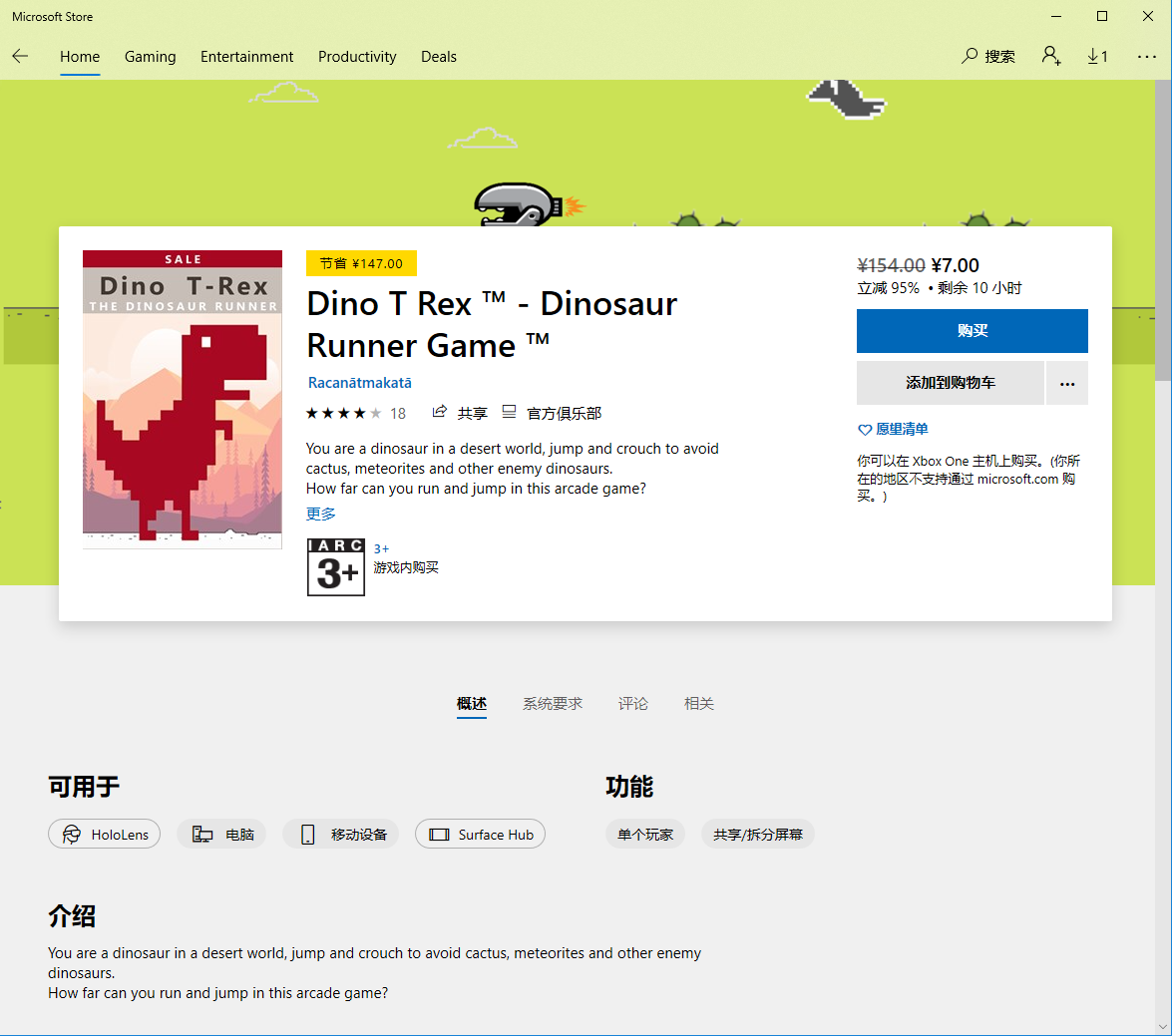Click the vertical scrollbar thumb
The height and width of the screenshot is (1036, 1172).
pyautogui.click(x=1163, y=230)
